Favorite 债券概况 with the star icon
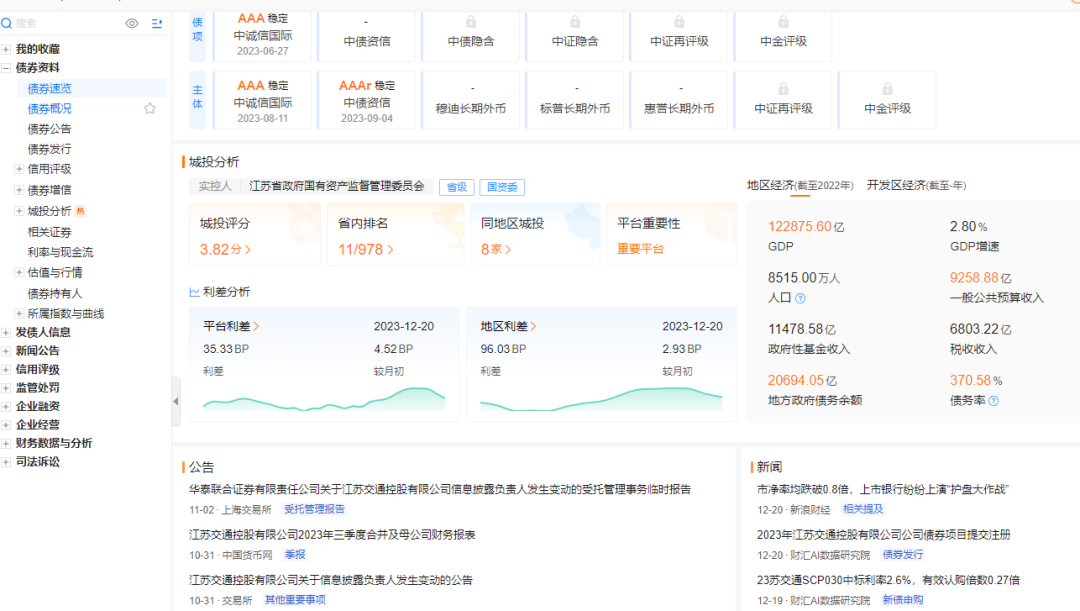The image size is (1080, 611). (149, 108)
